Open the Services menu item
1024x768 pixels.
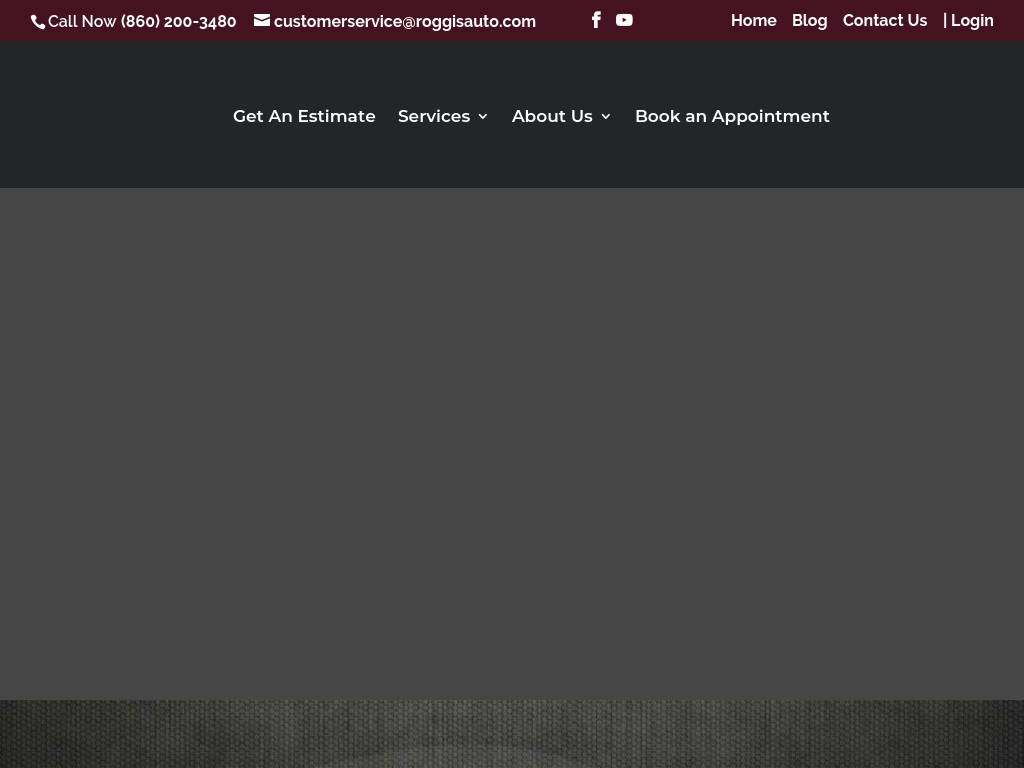click(433, 116)
